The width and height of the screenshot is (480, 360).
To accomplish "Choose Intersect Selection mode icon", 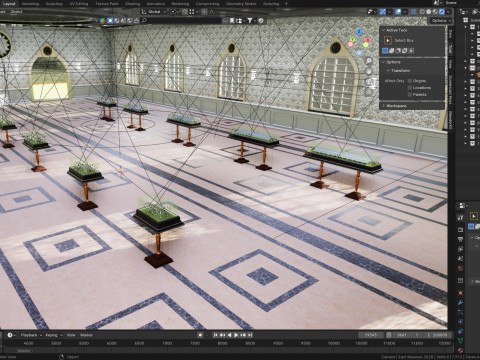I will (411, 51).
